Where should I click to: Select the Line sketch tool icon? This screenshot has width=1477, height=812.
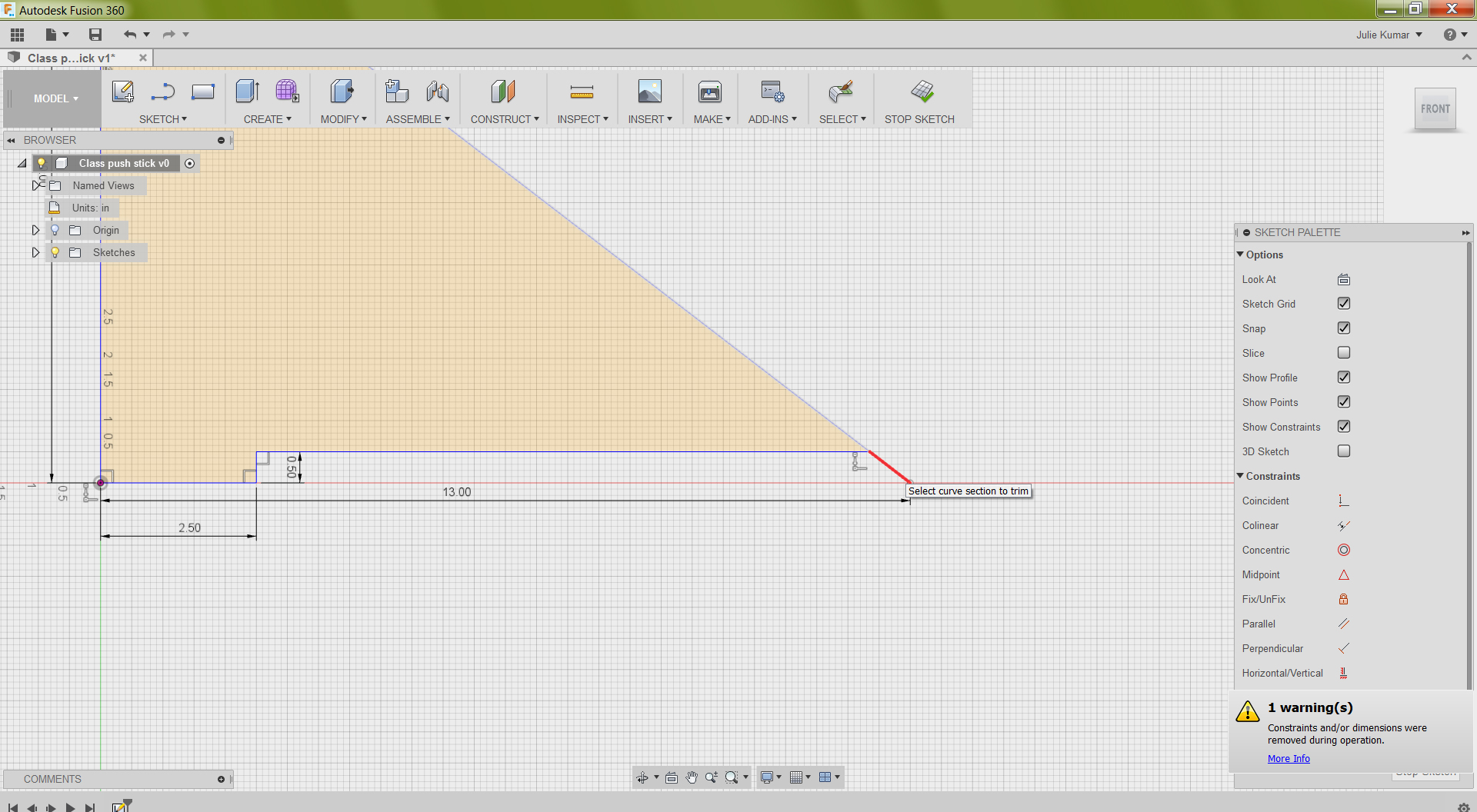pos(162,92)
